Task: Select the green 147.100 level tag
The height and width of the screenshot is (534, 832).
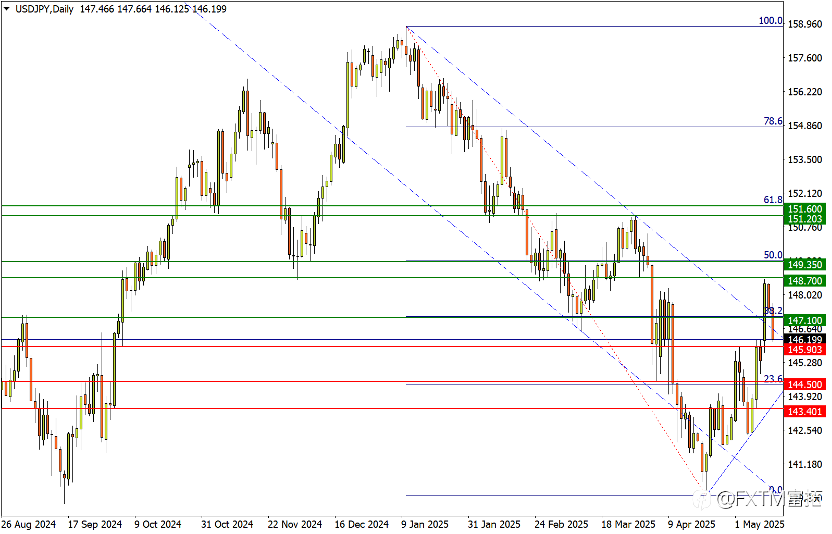Action: coord(805,321)
